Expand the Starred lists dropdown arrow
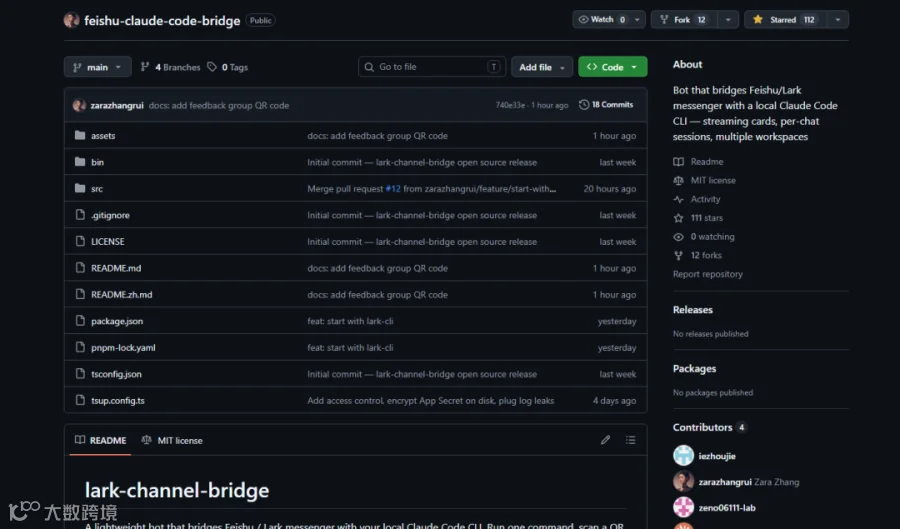The width and height of the screenshot is (900, 529). [837, 20]
